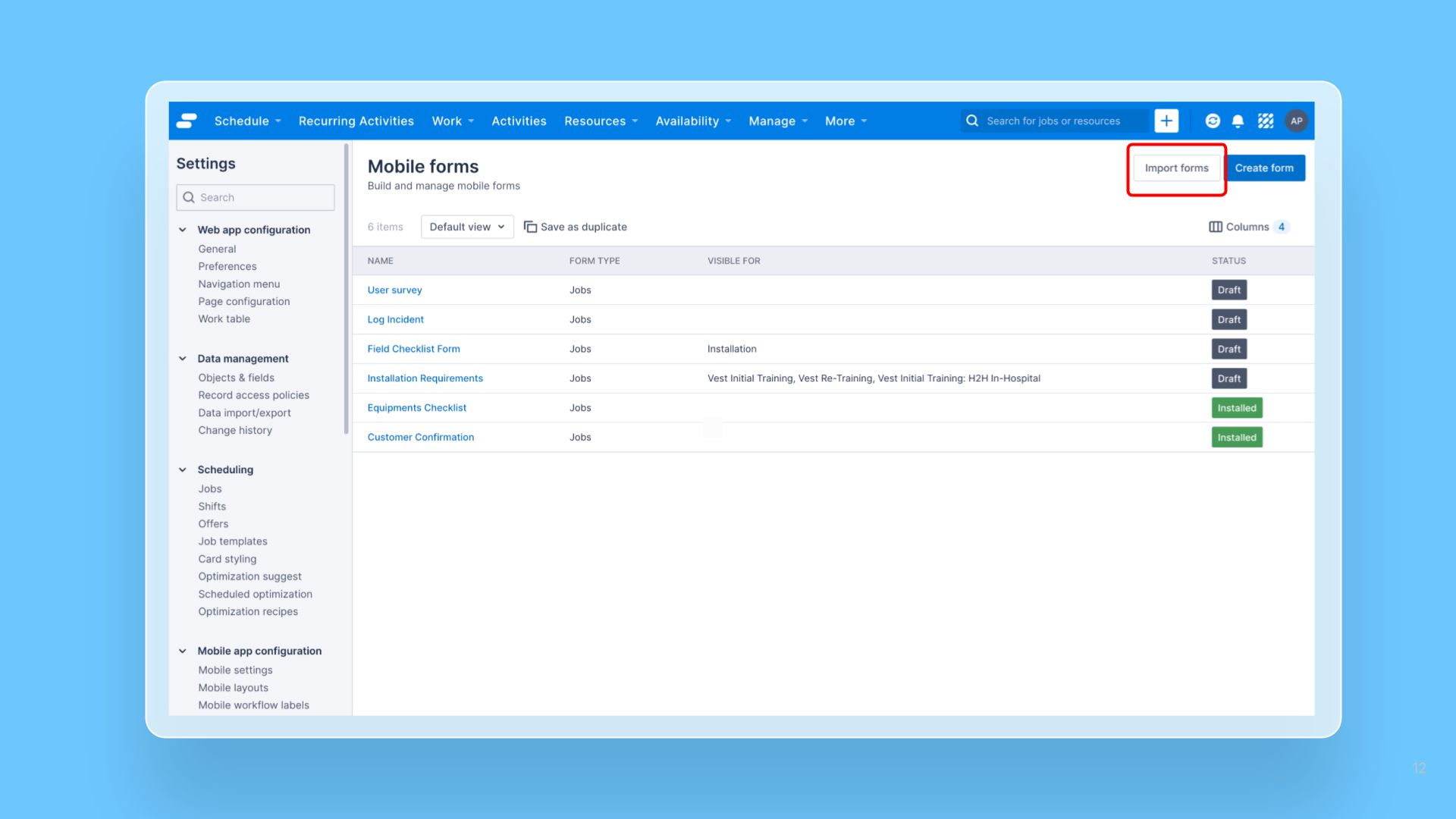Open the Availability menu
Viewport: 1456px width, 819px height.
693,121
